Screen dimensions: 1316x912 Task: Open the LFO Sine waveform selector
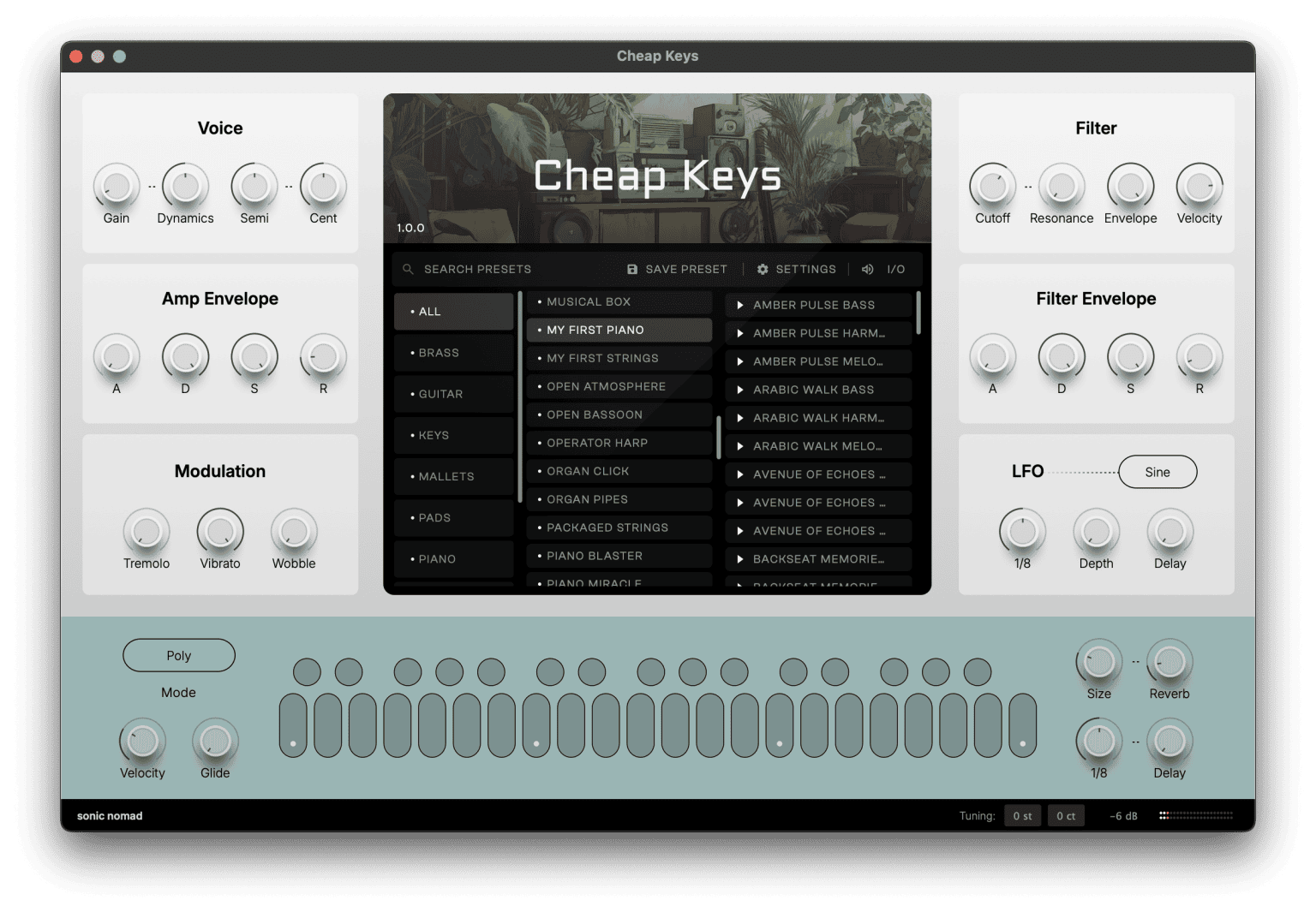point(1157,472)
